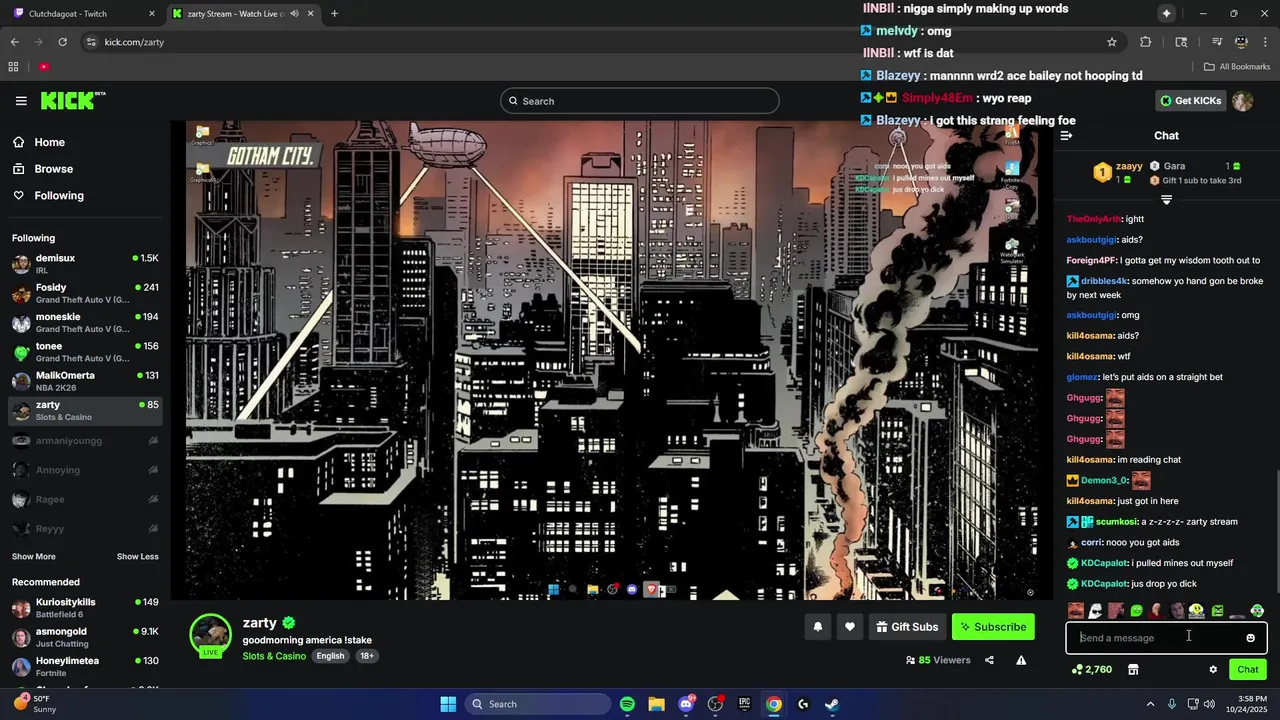Click the report warning triangle icon

point(1021,660)
